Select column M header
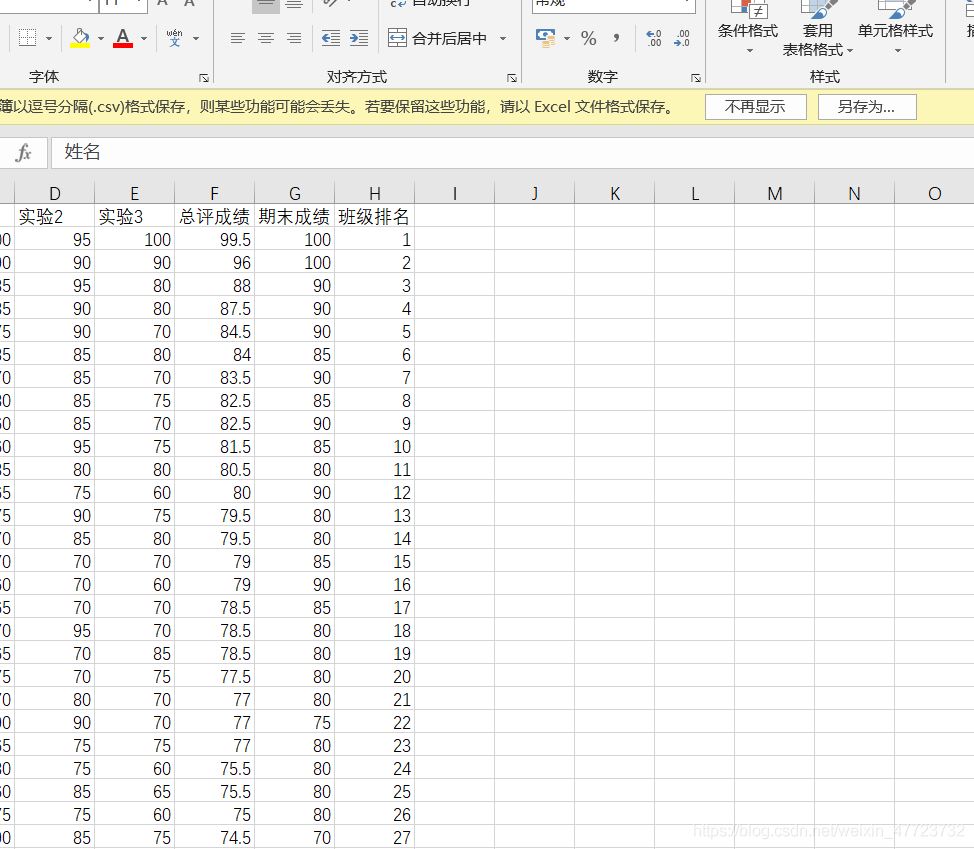 [775, 193]
